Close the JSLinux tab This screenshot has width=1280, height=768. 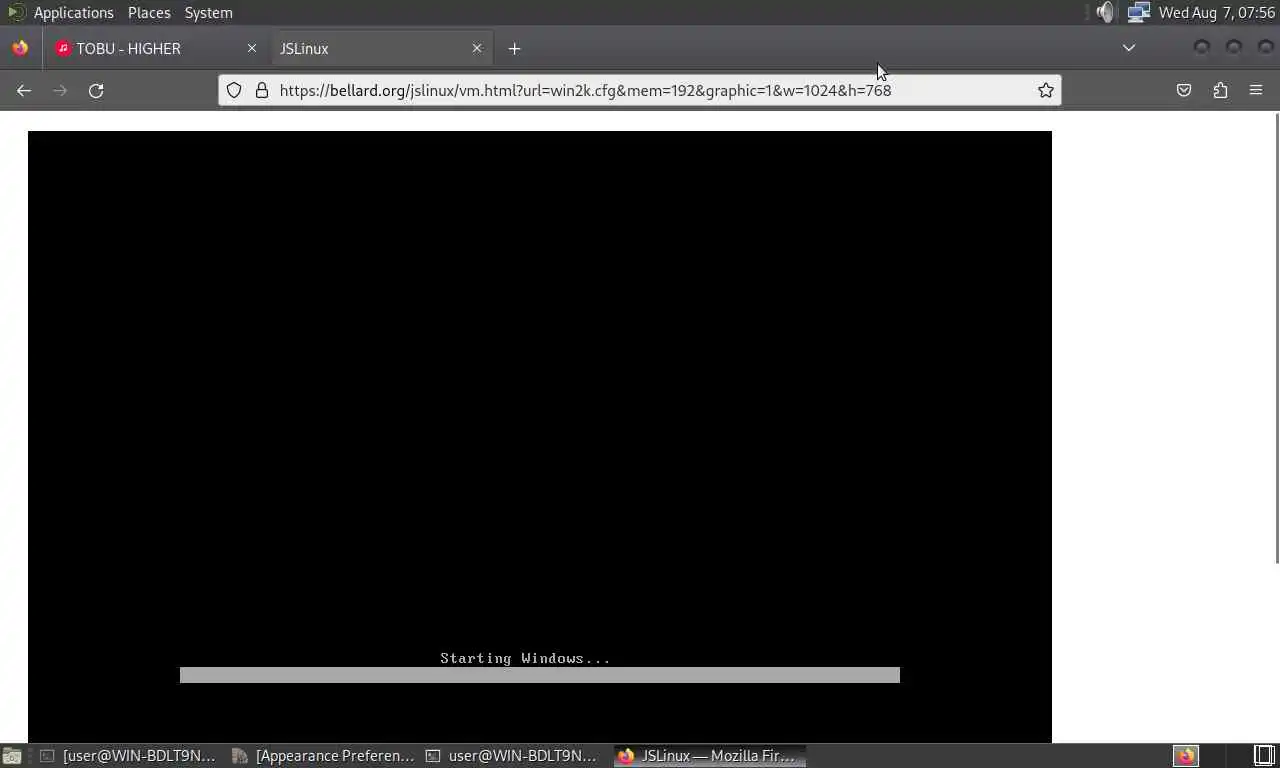(477, 48)
